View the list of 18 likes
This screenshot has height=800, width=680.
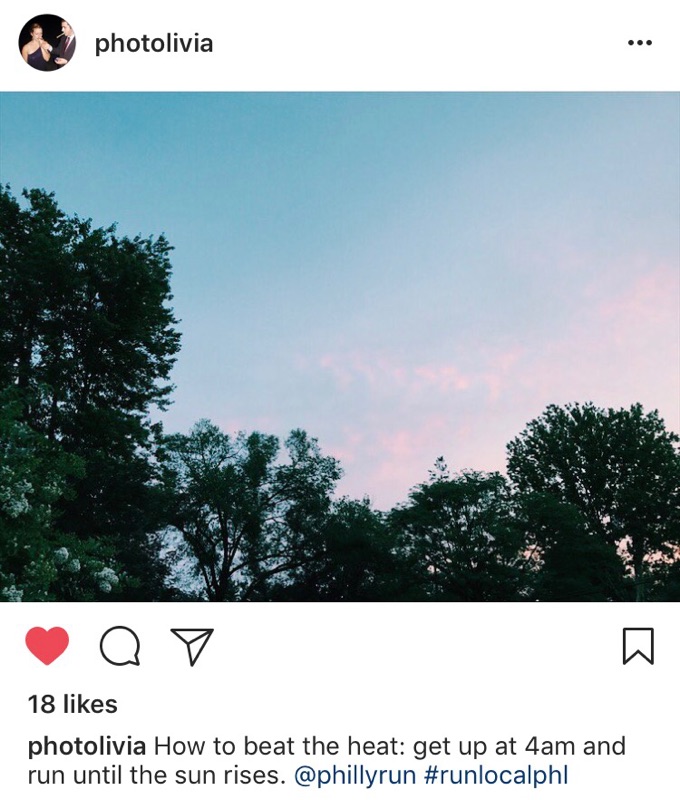72,705
